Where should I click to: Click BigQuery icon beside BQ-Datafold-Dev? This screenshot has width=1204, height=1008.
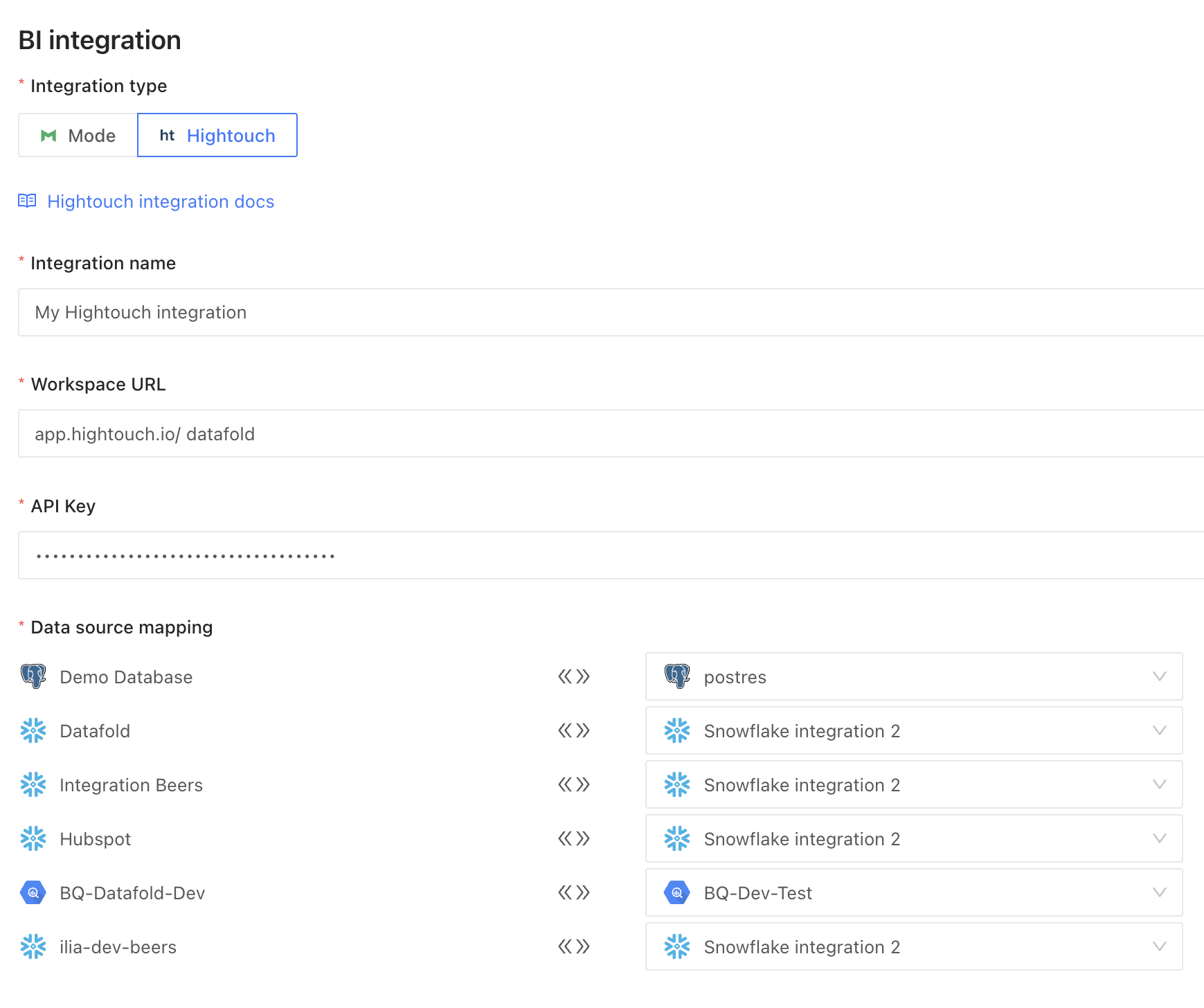[33, 892]
